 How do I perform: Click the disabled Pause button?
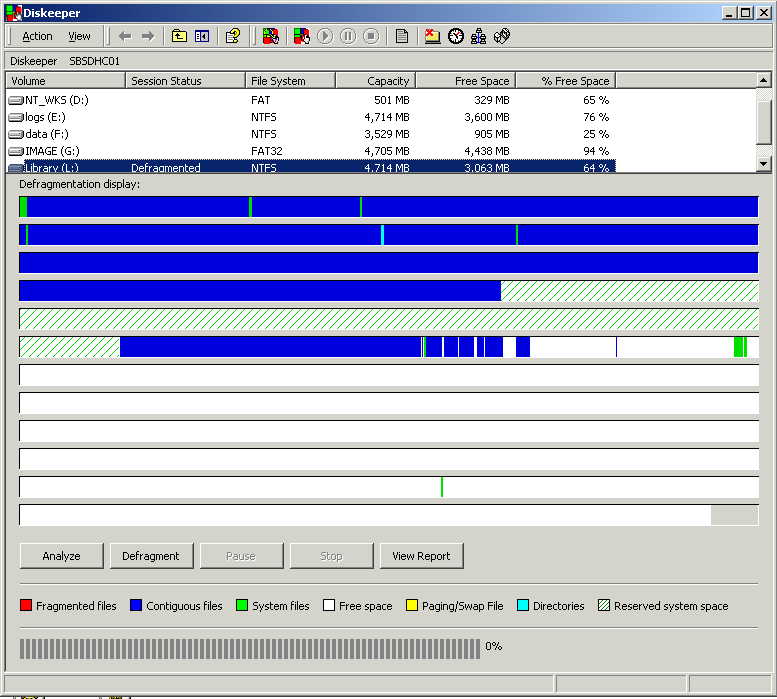(241, 556)
